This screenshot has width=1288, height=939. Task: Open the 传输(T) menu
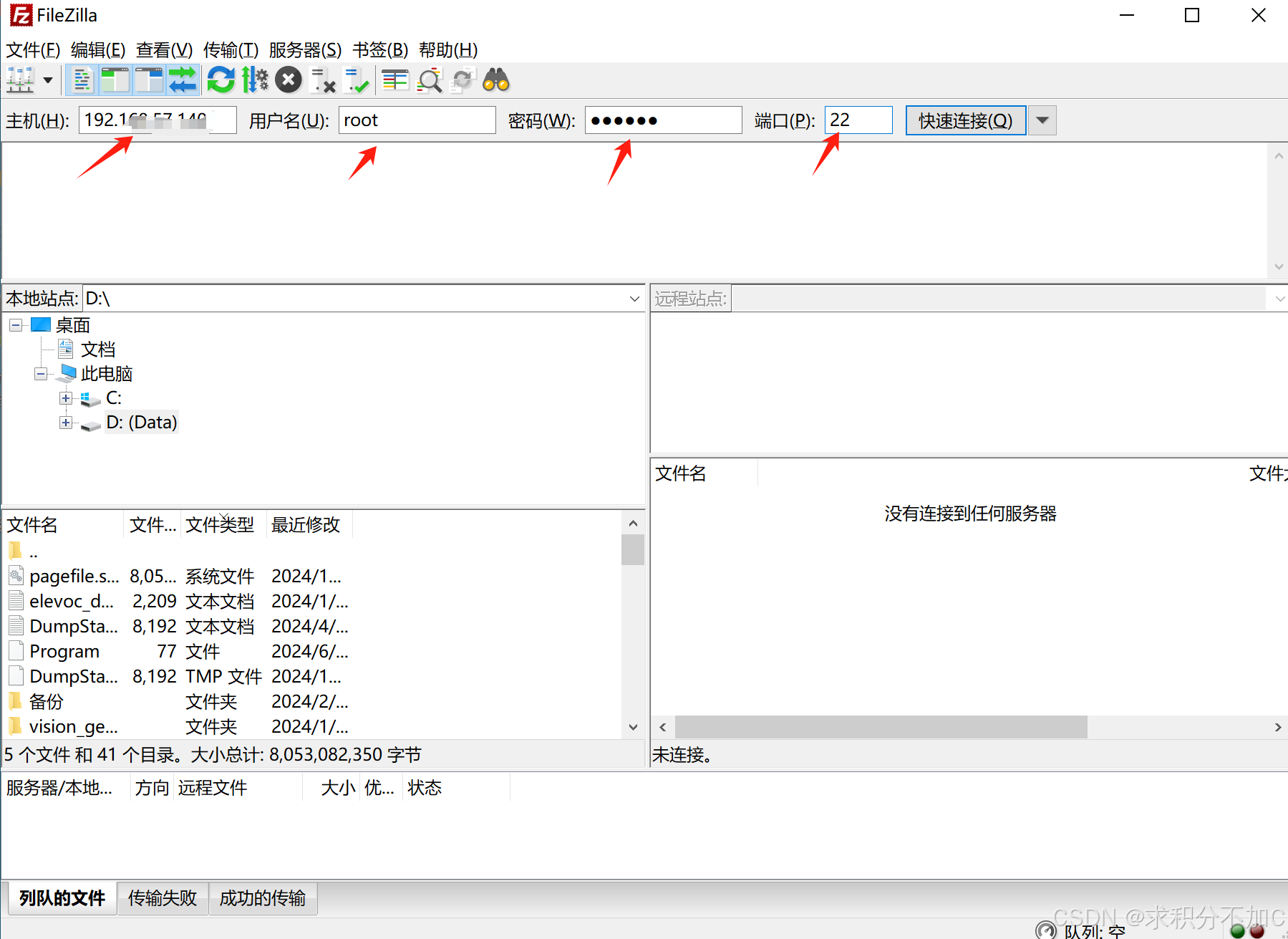231,50
